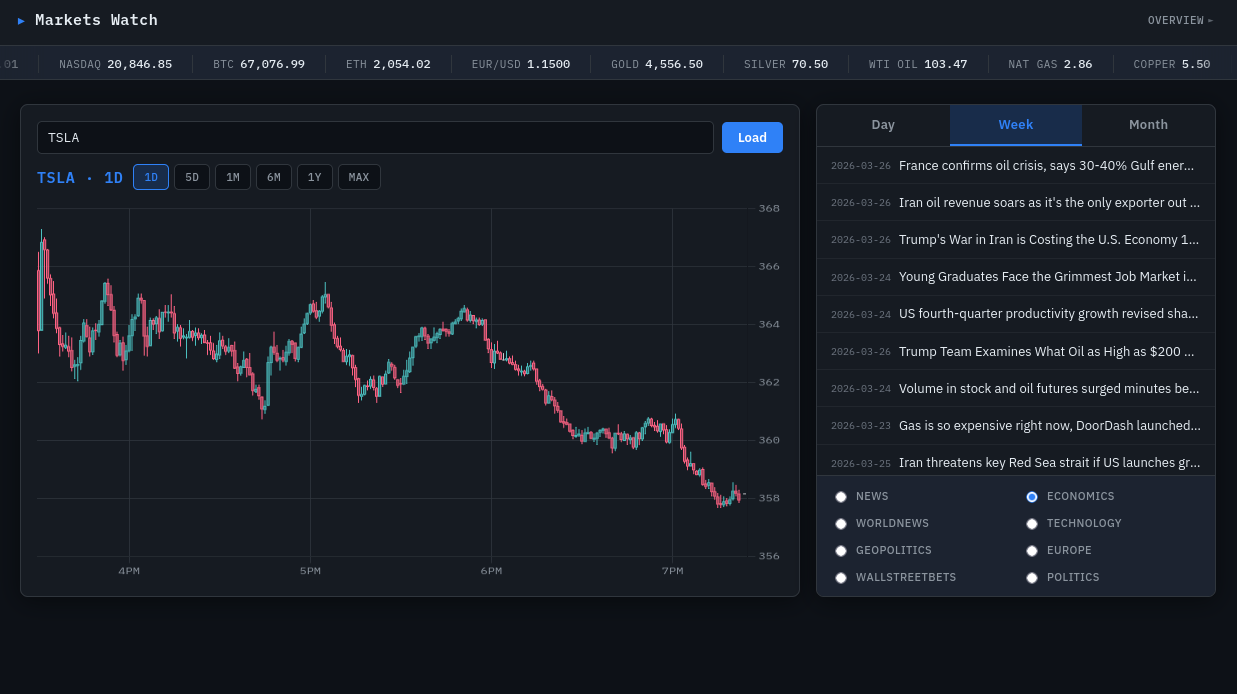
Task: Expand Markets Watch with the arrow icon
Action: pos(22,20)
